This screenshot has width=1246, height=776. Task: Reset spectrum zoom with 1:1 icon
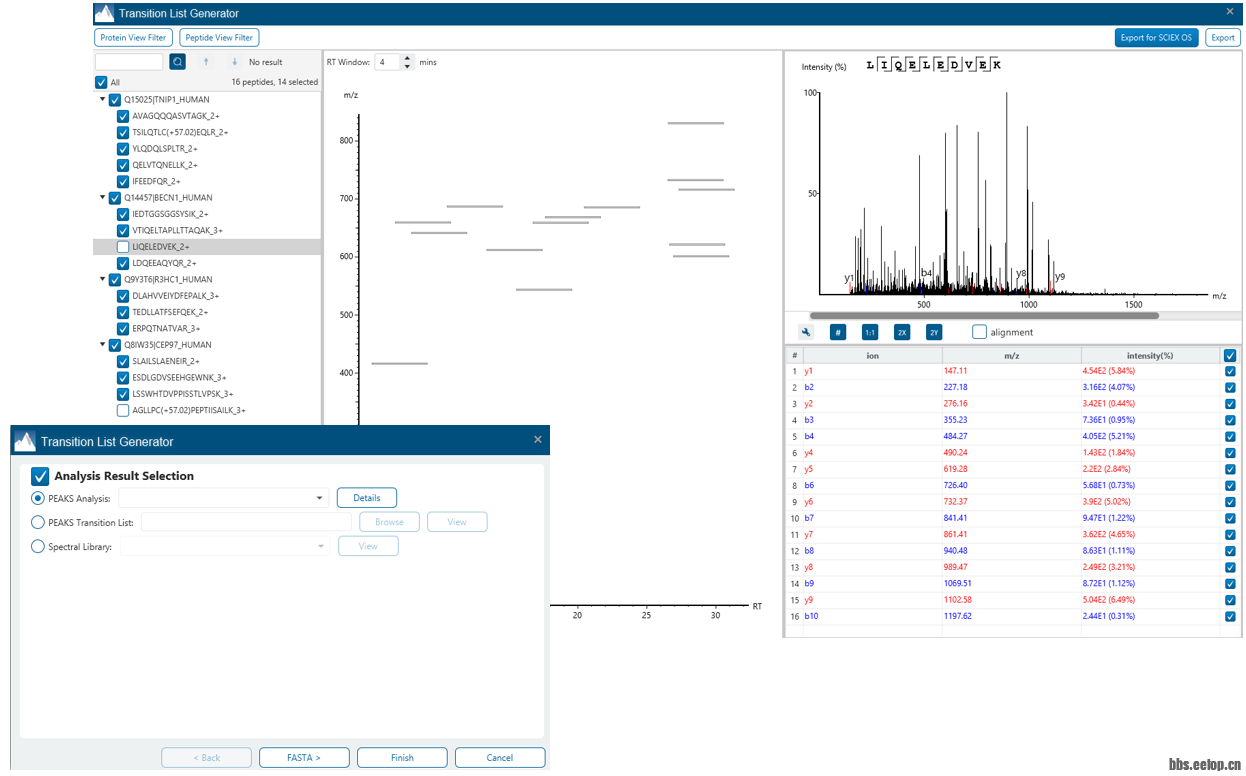click(x=870, y=332)
